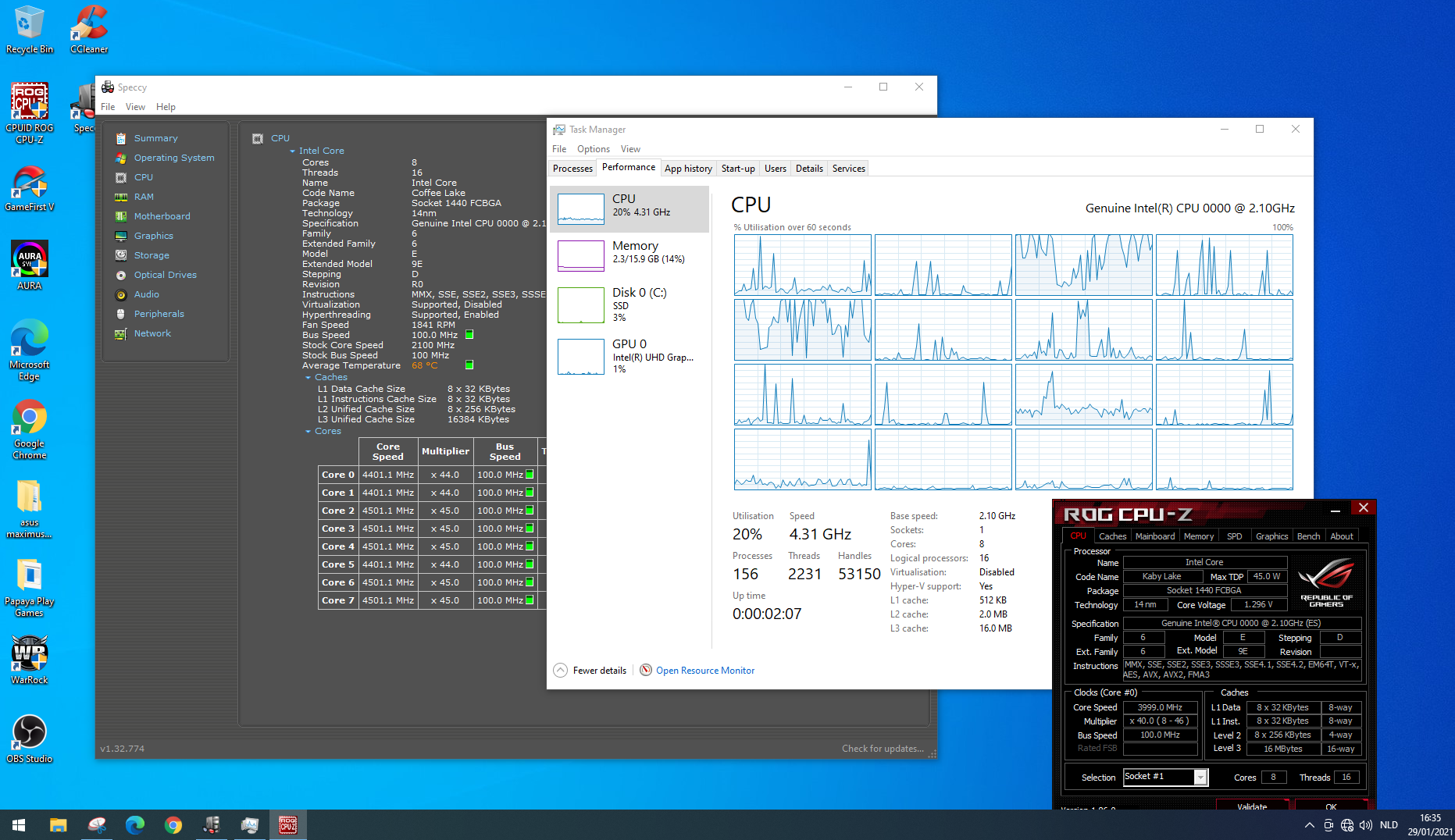The height and width of the screenshot is (840, 1455).
Task: Select Disk 0 (C:) in performance list
Action: [629, 304]
